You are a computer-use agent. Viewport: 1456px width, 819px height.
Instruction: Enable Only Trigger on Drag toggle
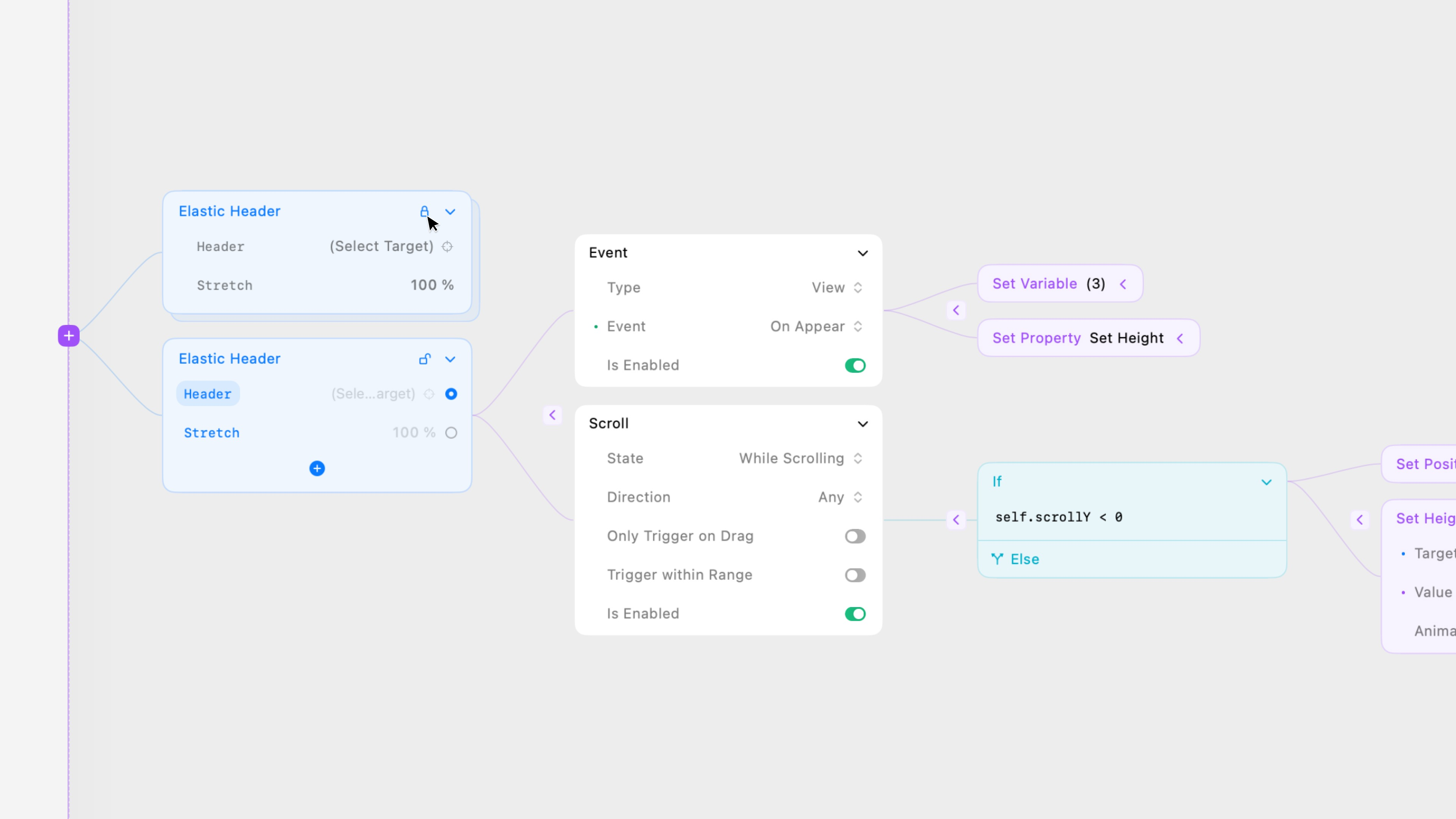pos(855,537)
